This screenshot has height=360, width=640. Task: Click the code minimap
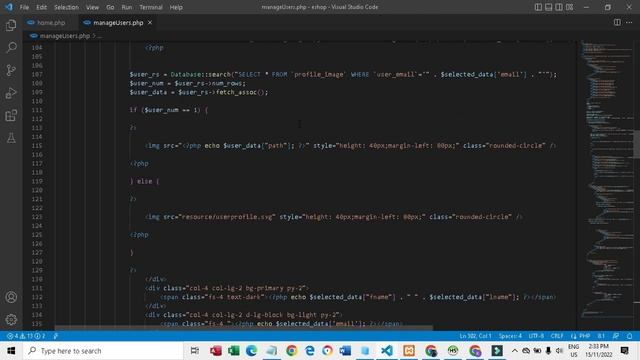pos(607,180)
